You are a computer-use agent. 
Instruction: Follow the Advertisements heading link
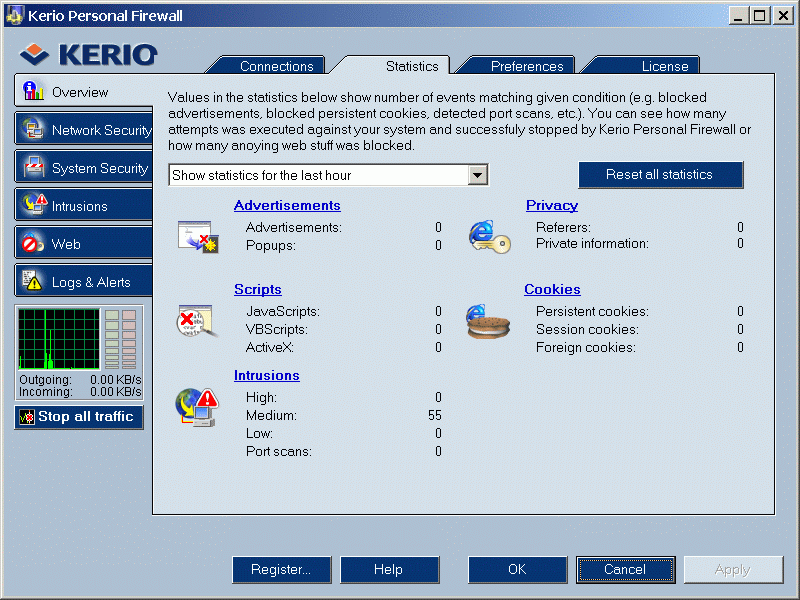pos(287,205)
